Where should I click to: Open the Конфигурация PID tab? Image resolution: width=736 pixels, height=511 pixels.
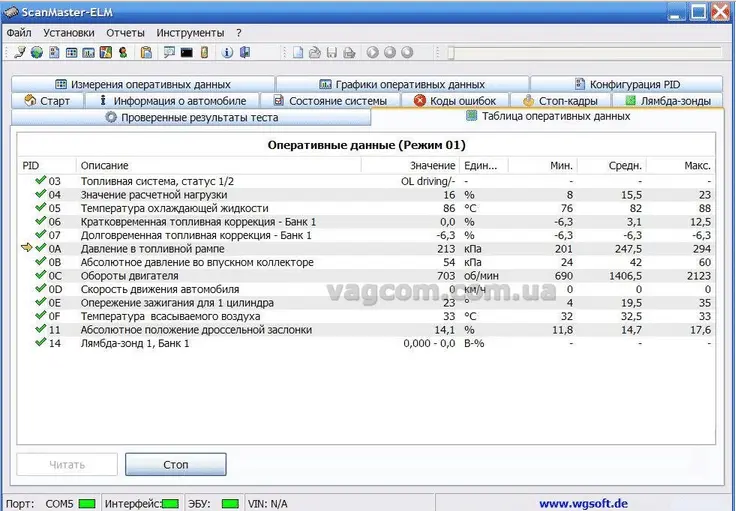pos(627,84)
